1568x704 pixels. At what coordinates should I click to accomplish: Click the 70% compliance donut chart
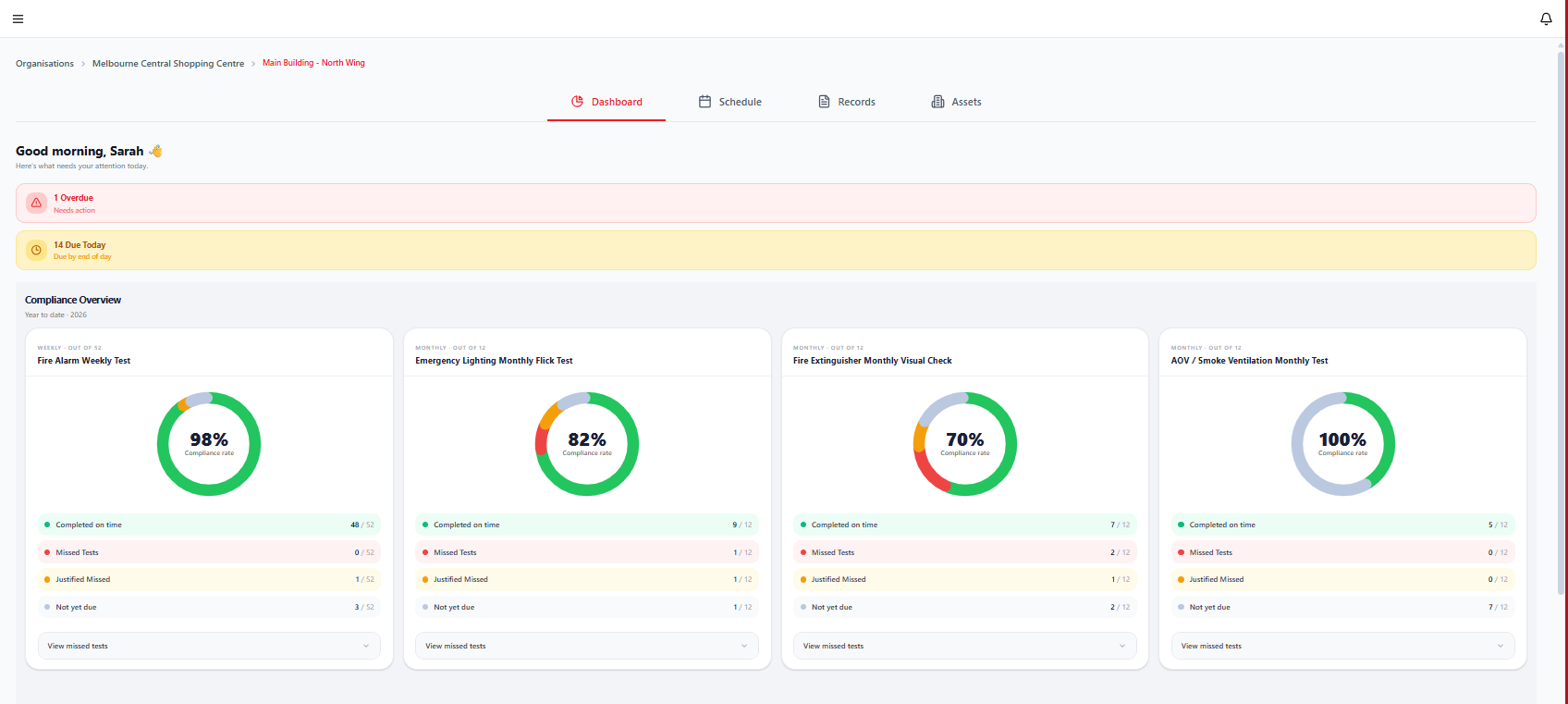965,444
